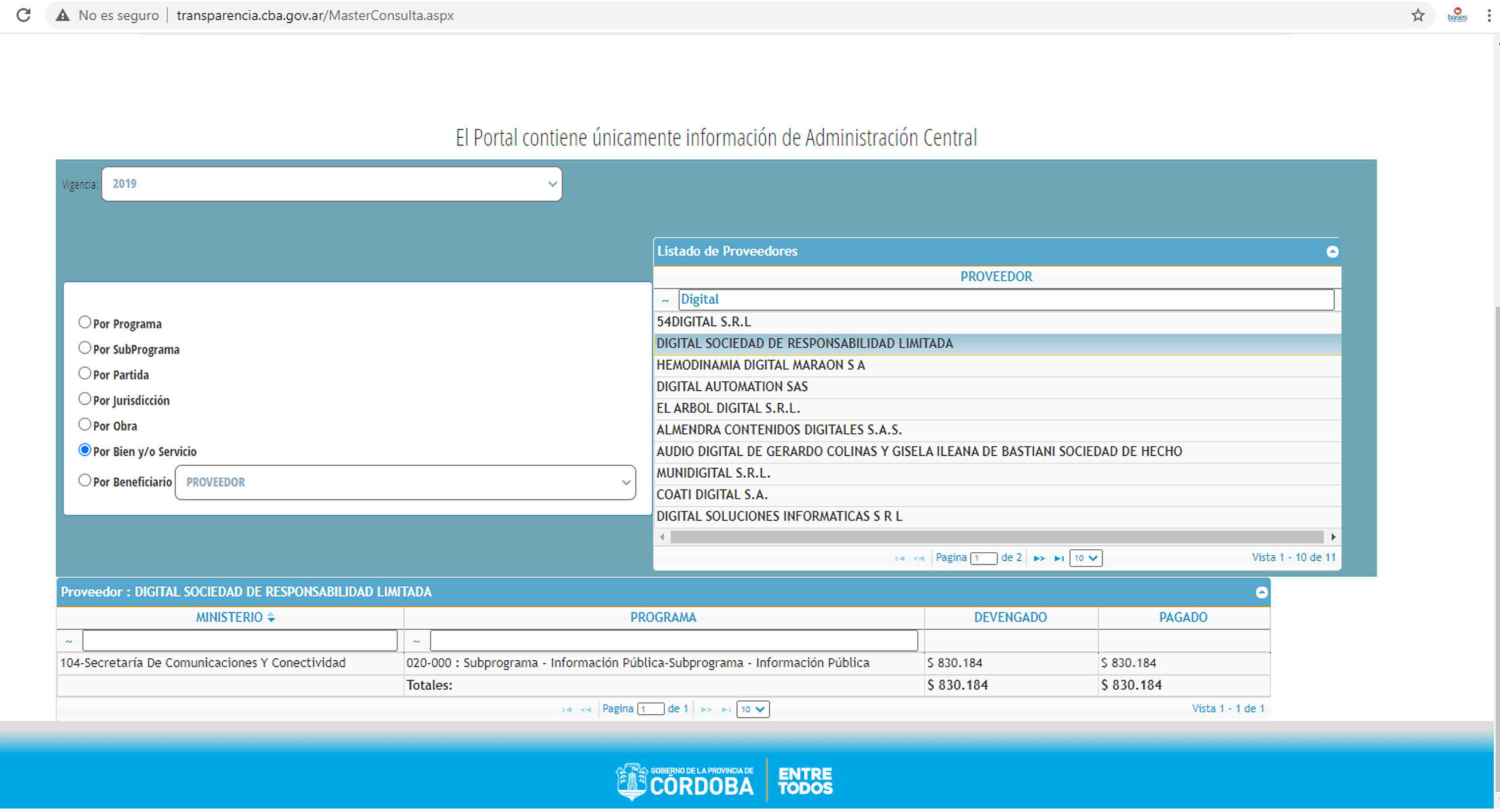Click the not secure warning icon
This screenshot has width=1500, height=812.
[63, 15]
